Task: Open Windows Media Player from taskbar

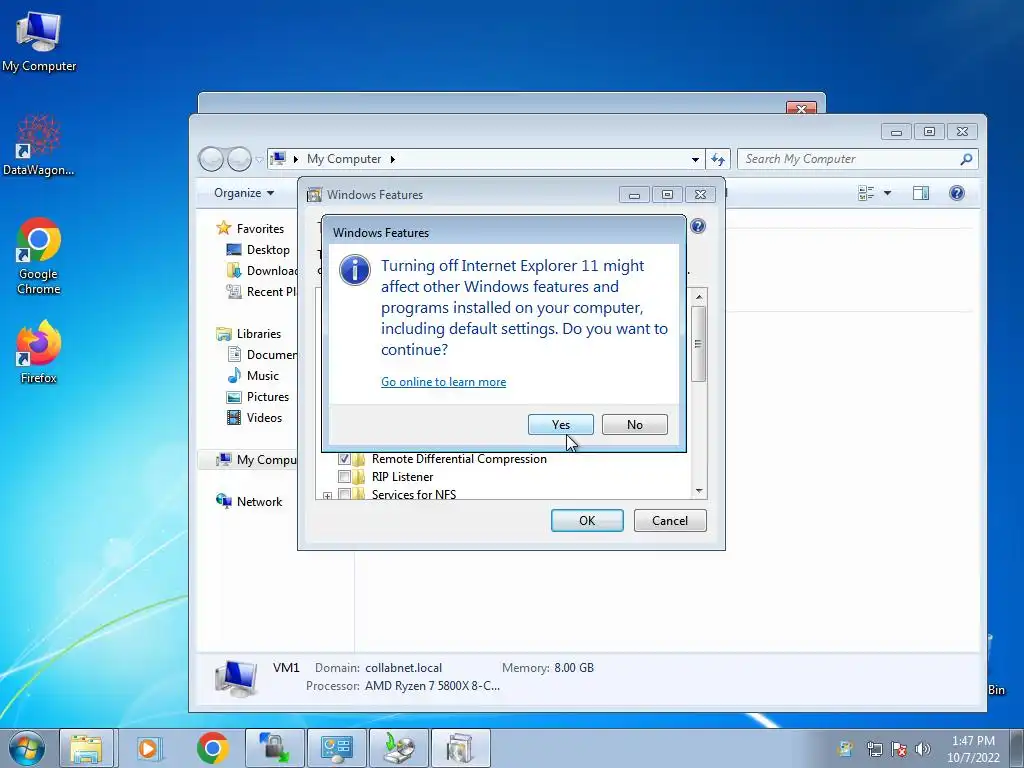Action: click(148, 748)
